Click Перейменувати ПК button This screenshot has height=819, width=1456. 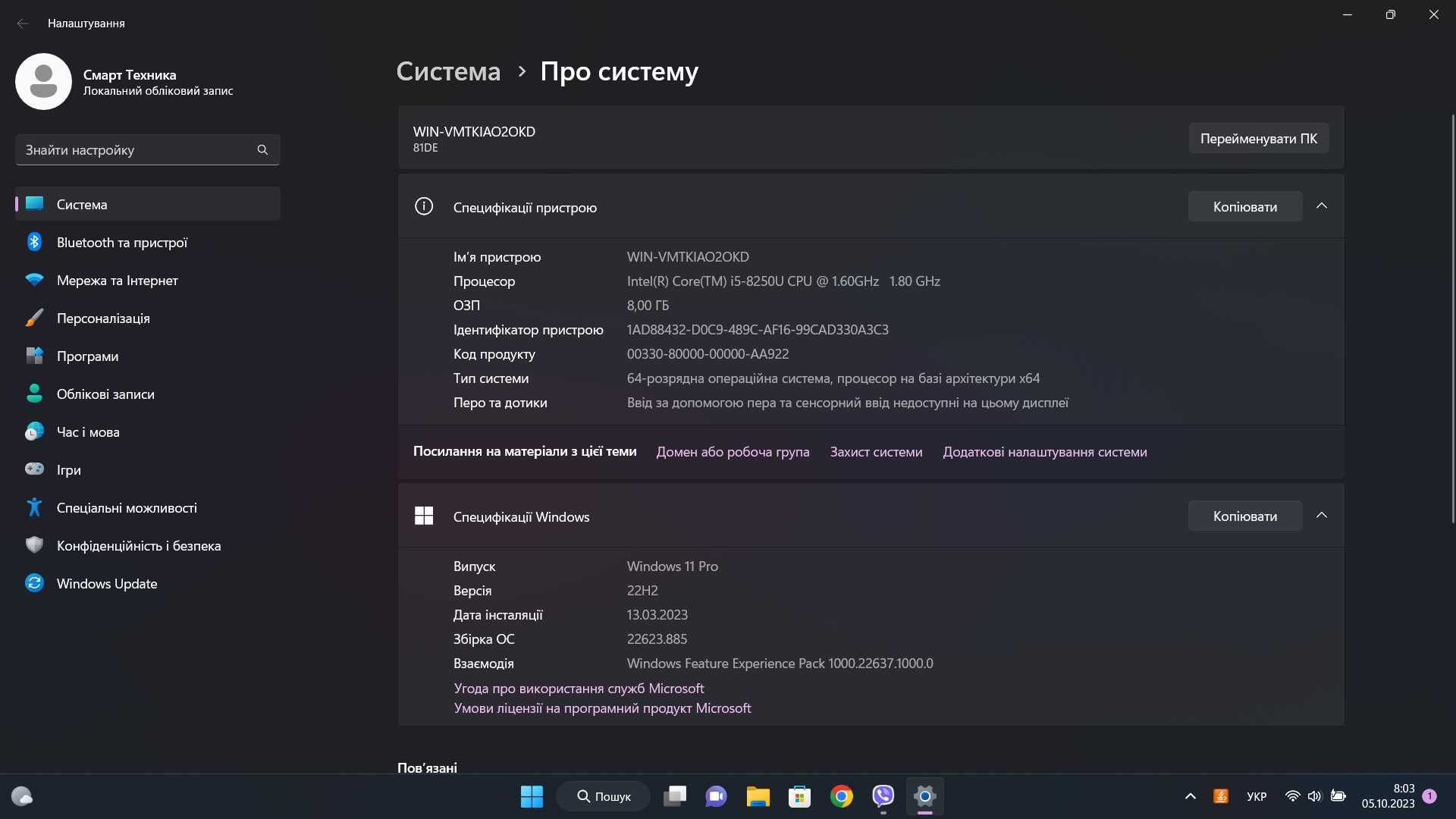click(x=1259, y=138)
